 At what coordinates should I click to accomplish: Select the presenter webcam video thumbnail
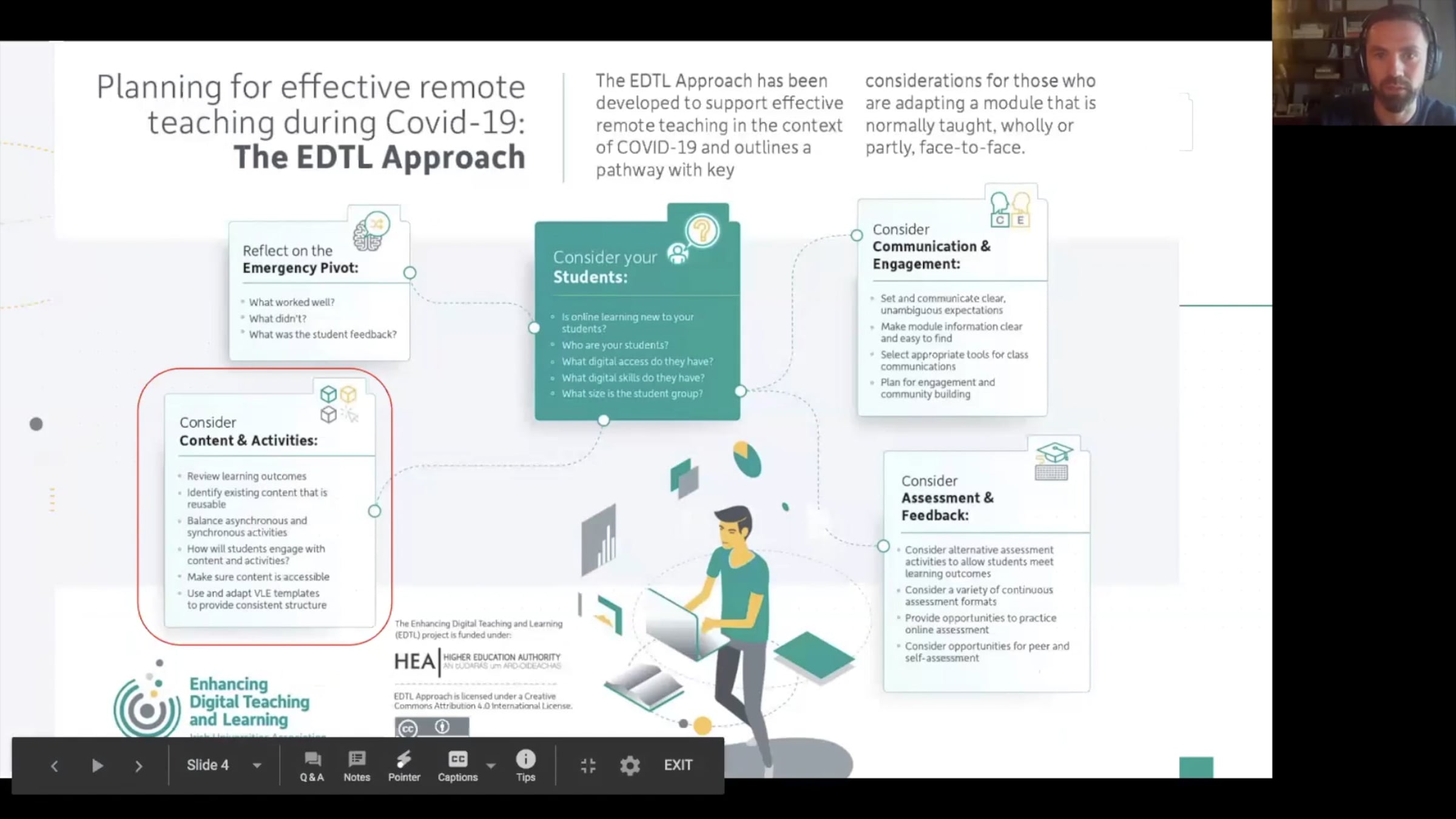tap(1364, 62)
